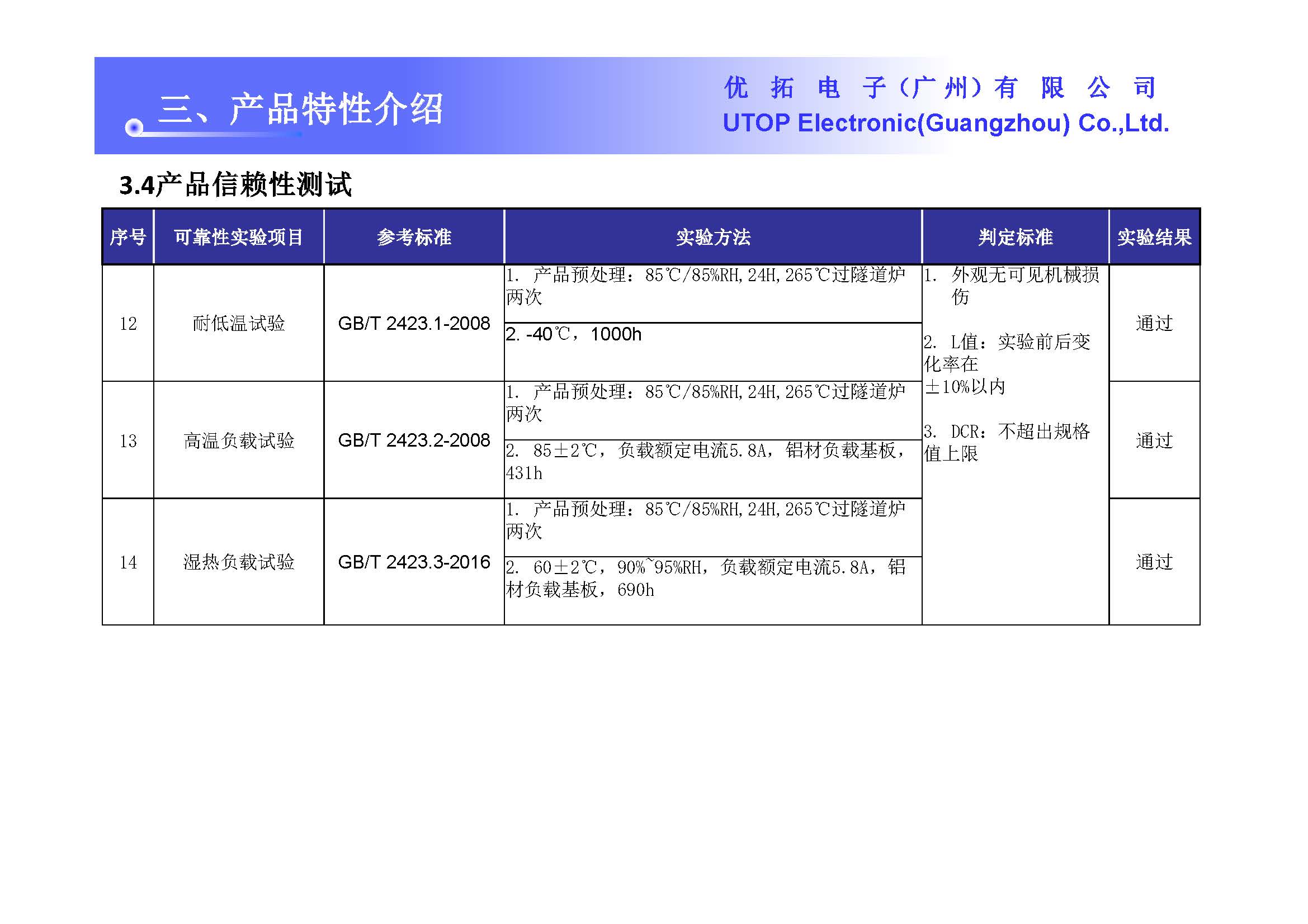Viewport: 1308px width, 924px height.
Task: Click the 实验结果 column header
Action: [1154, 237]
